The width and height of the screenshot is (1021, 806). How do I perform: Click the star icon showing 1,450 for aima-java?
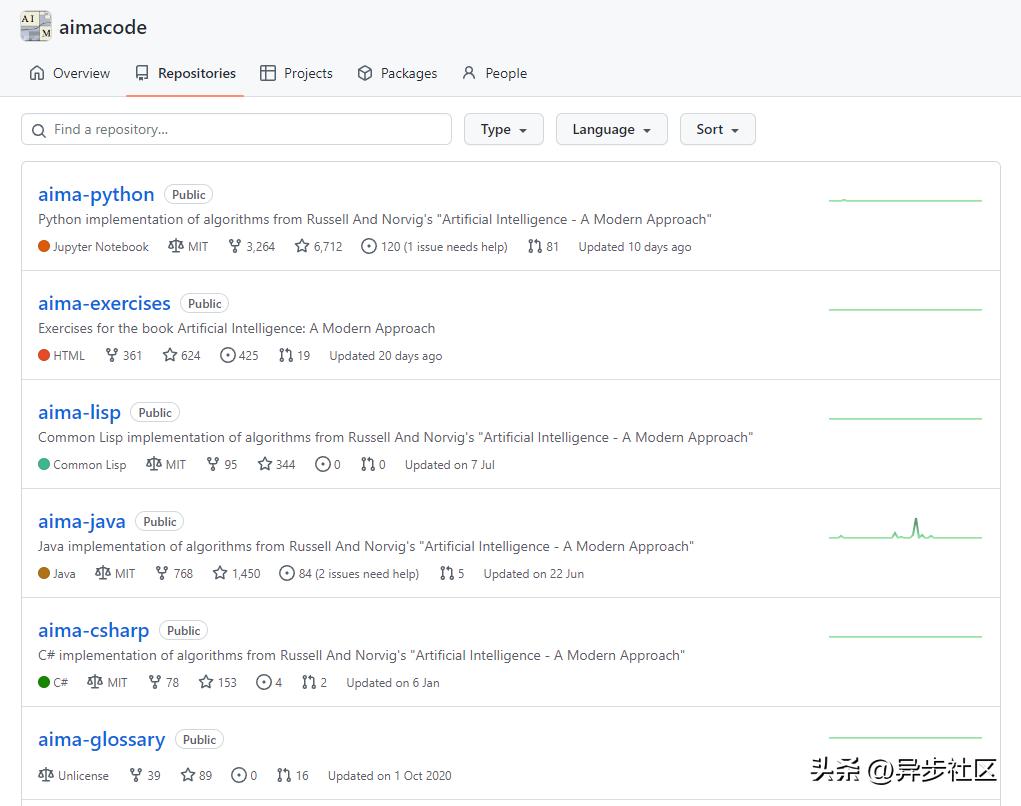tap(220, 573)
